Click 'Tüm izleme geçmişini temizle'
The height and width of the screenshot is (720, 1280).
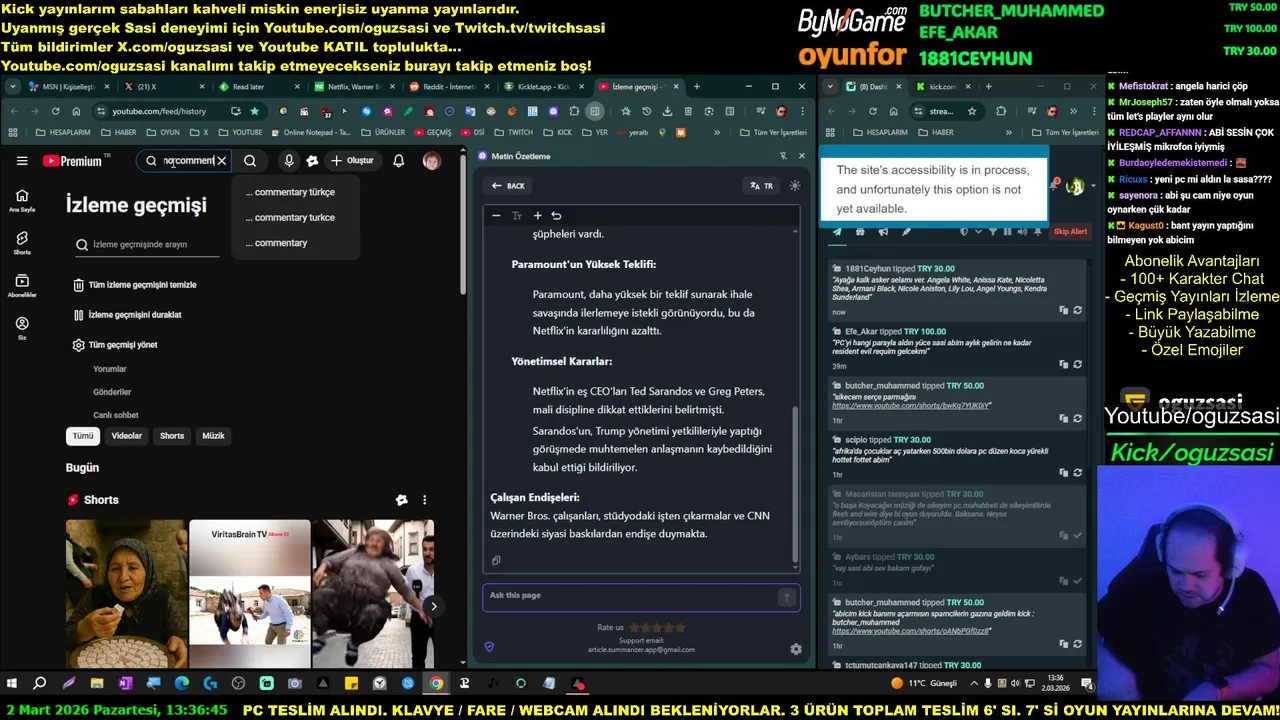pyautogui.click(x=135, y=285)
